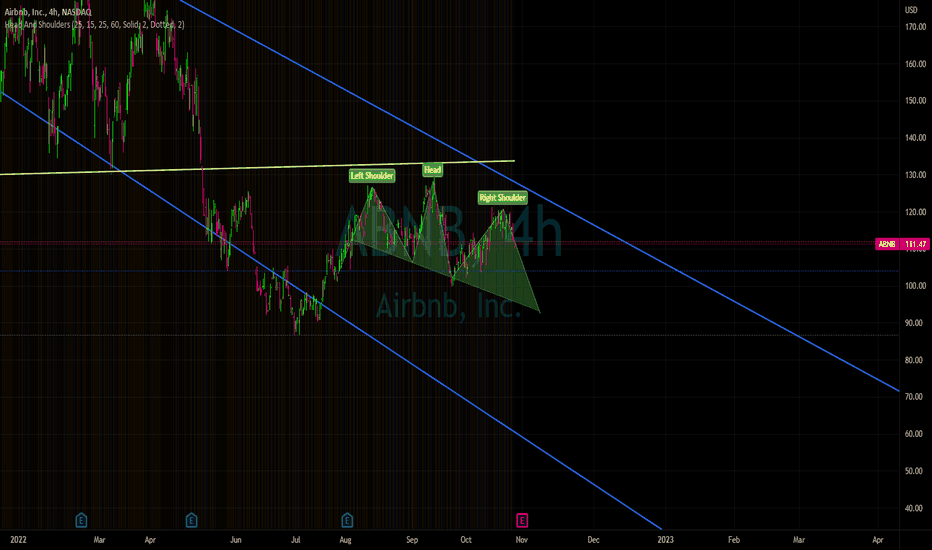Click the 80.00 price axis label
Image resolution: width=932 pixels, height=550 pixels.
(914, 360)
